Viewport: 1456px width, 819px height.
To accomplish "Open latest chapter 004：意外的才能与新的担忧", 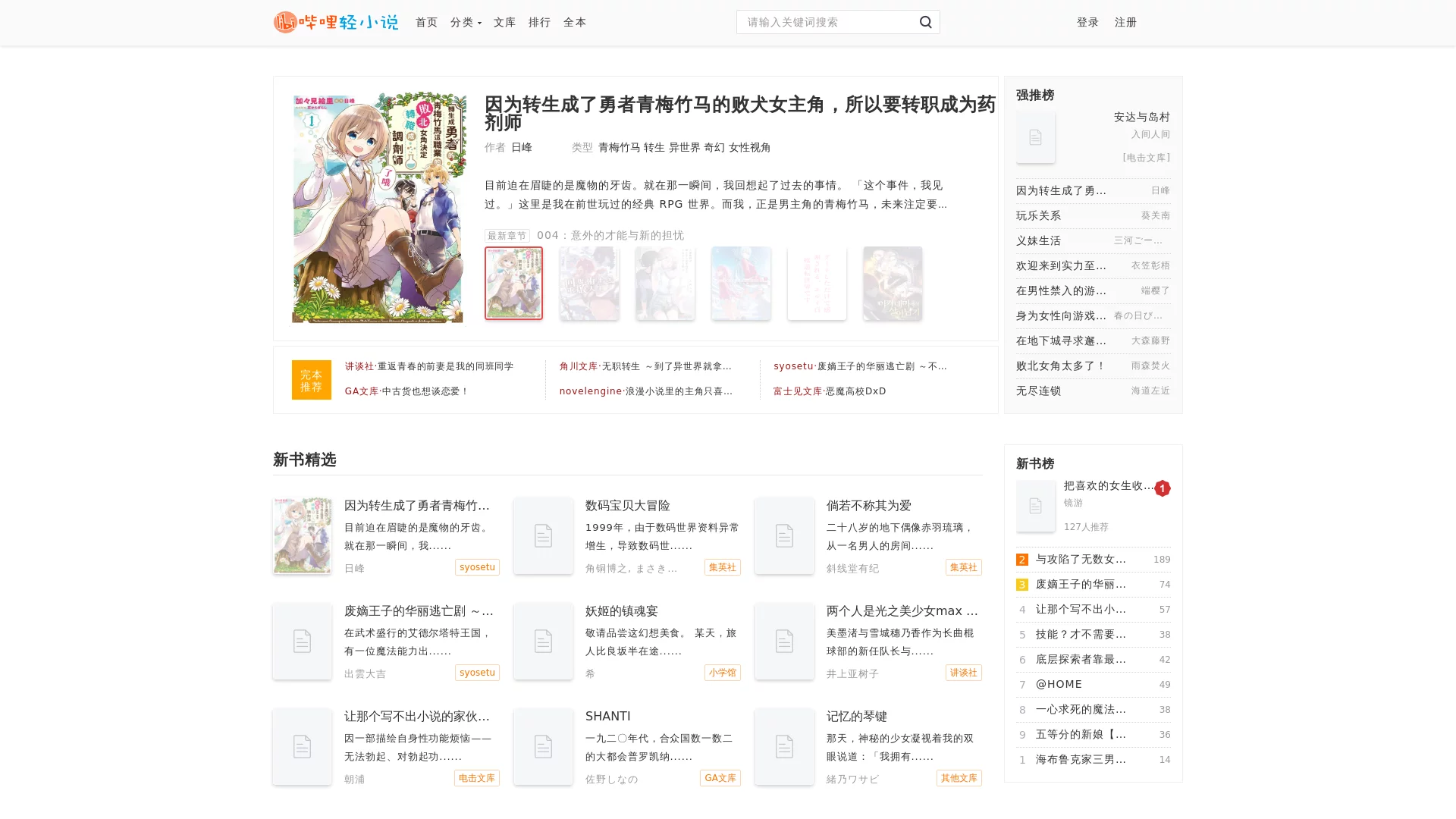I will pos(610,235).
